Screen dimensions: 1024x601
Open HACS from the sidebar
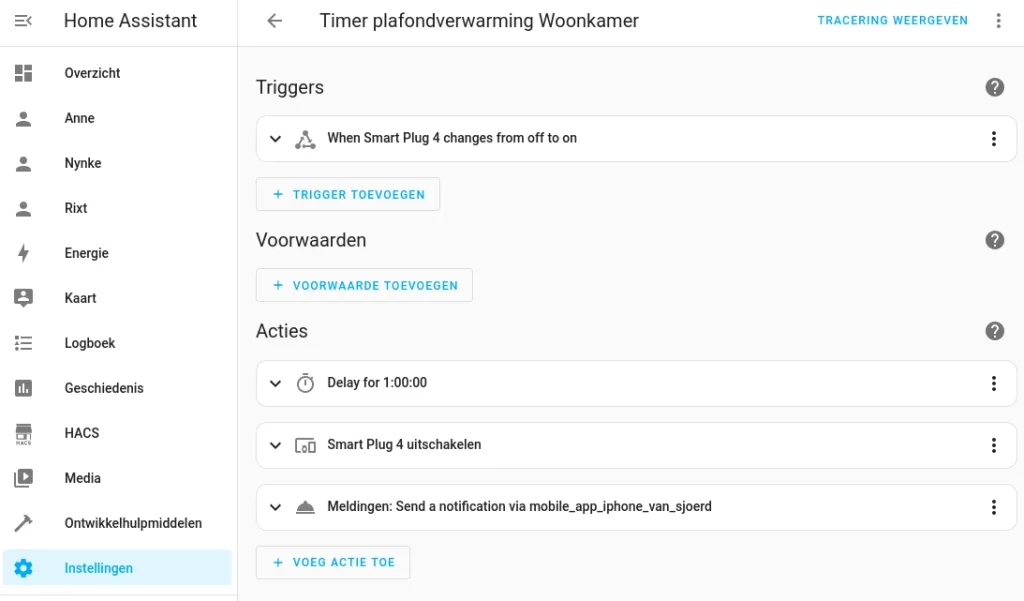click(81, 433)
